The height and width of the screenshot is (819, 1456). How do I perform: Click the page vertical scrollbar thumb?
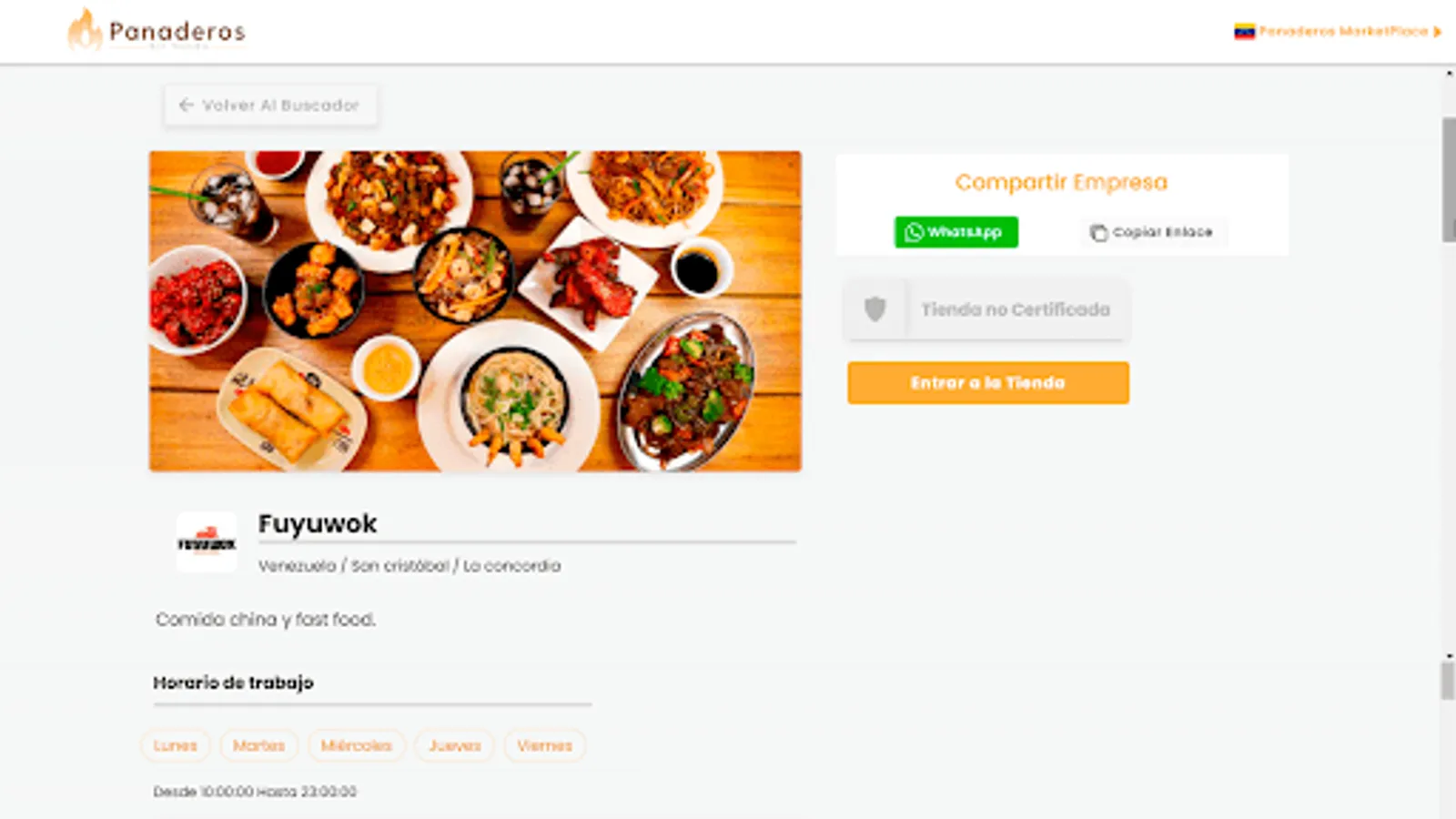click(x=1448, y=179)
